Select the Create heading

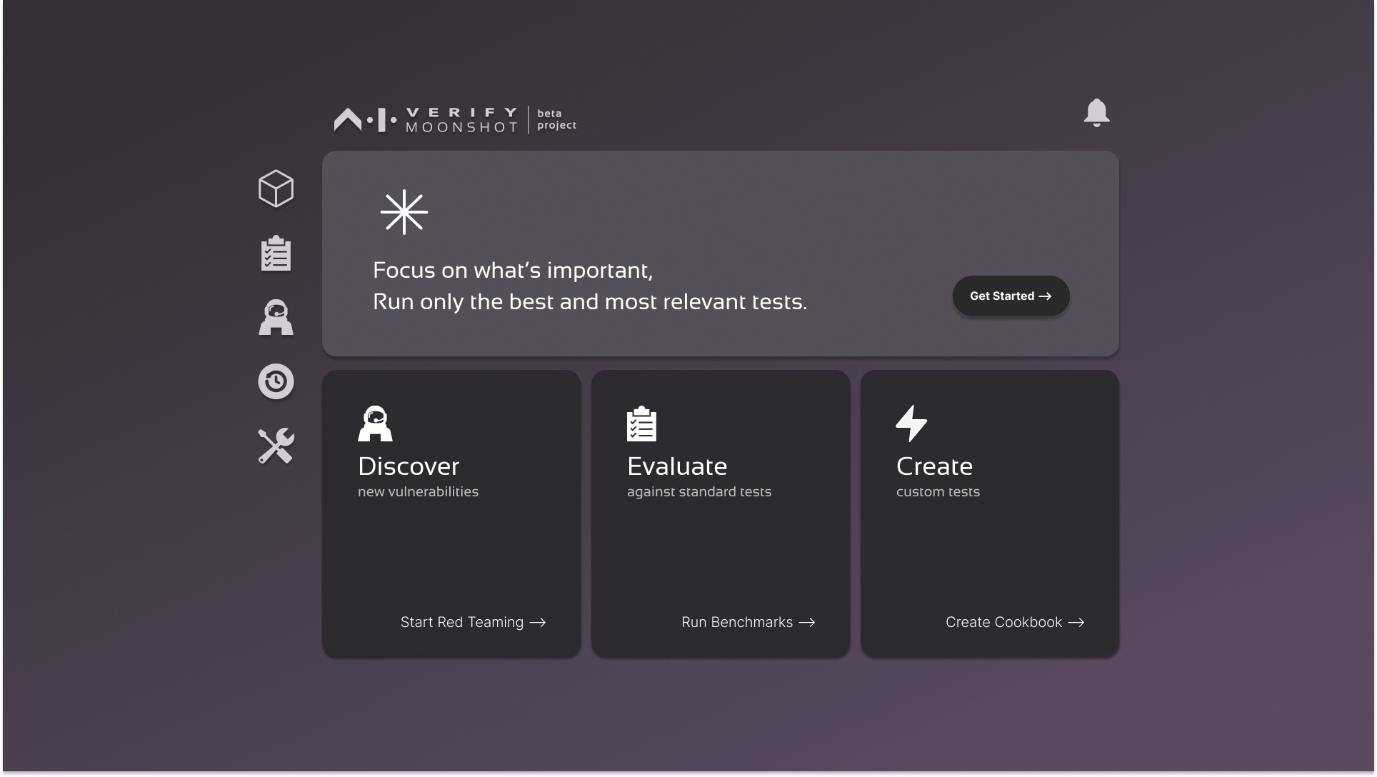(934, 466)
